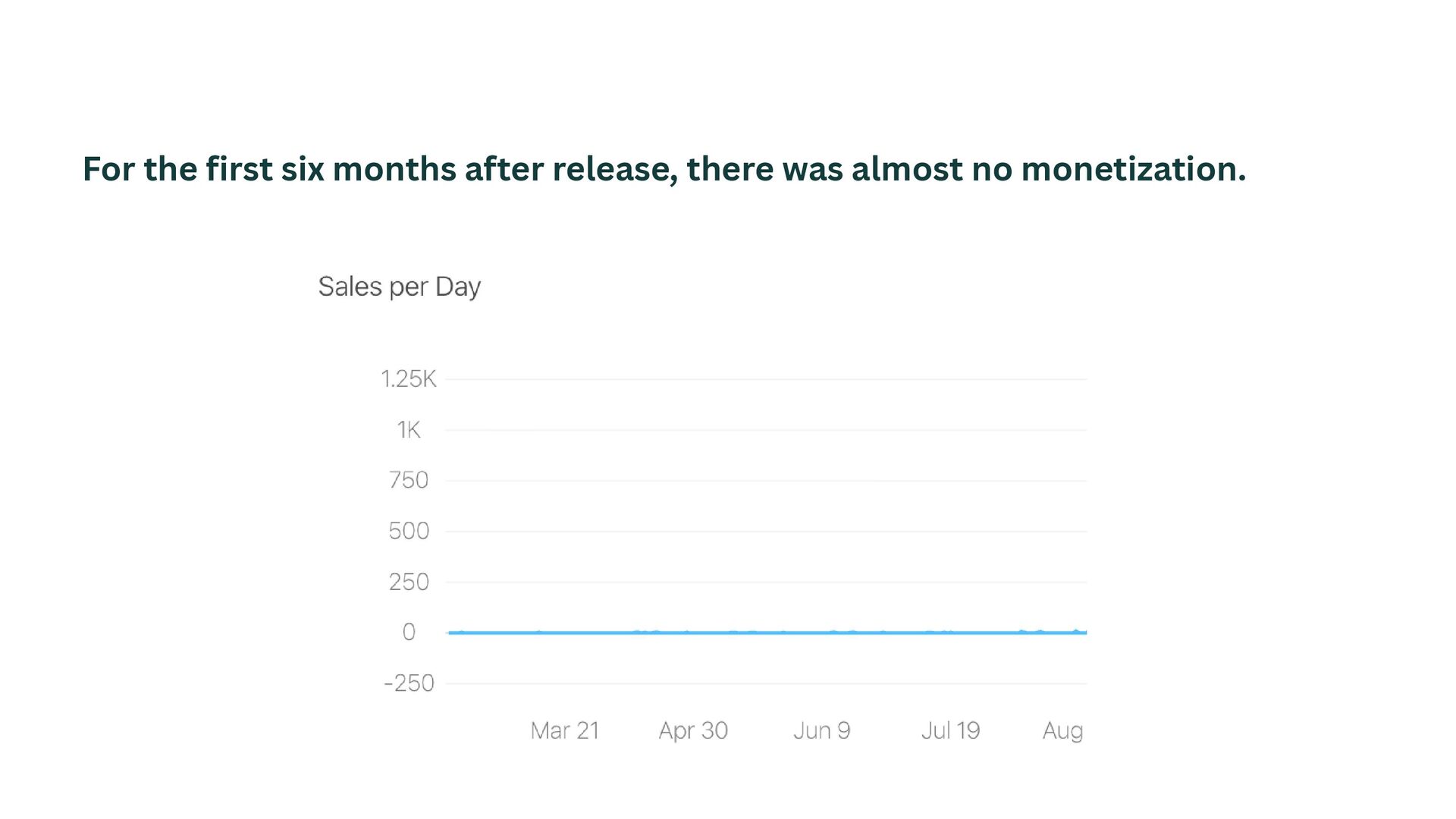This screenshot has height=819, width=1456.
Task: Click the blue sales line above Jun 9
Action: point(821,632)
